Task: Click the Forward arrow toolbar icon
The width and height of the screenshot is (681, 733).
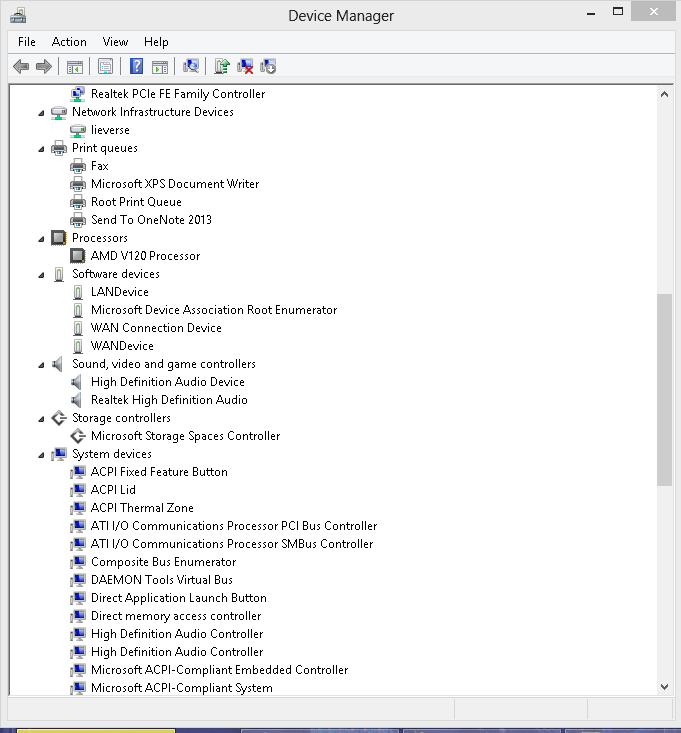Action: [43, 66]
